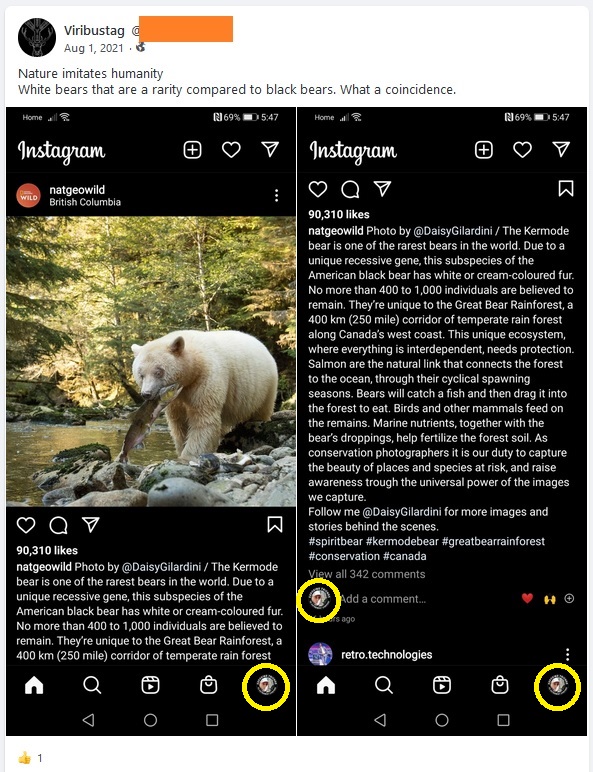Click the thumbs up reaction below the post
Image resolution: width=593 pixels, height=772 pixels.
(x=24, y=758)
